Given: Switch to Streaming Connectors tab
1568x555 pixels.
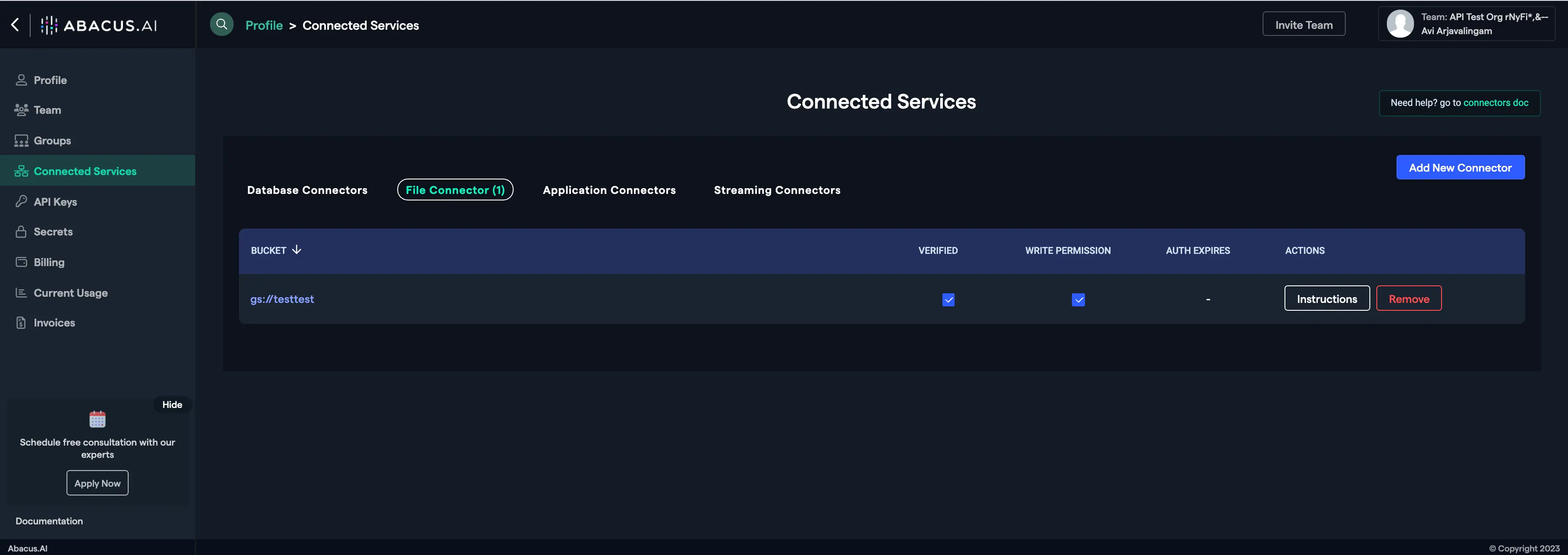Looking at the screenshot, I should (x=777, y=190).
